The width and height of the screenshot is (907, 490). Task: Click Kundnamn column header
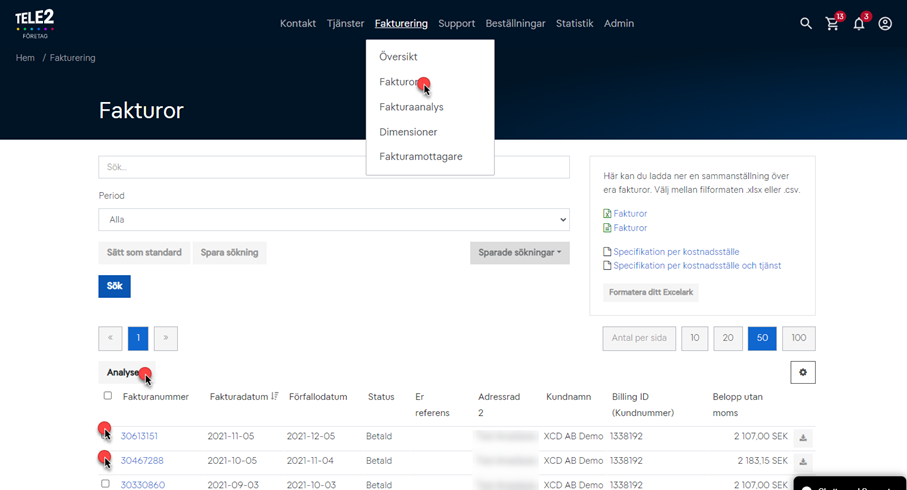(x=569, y=397)
